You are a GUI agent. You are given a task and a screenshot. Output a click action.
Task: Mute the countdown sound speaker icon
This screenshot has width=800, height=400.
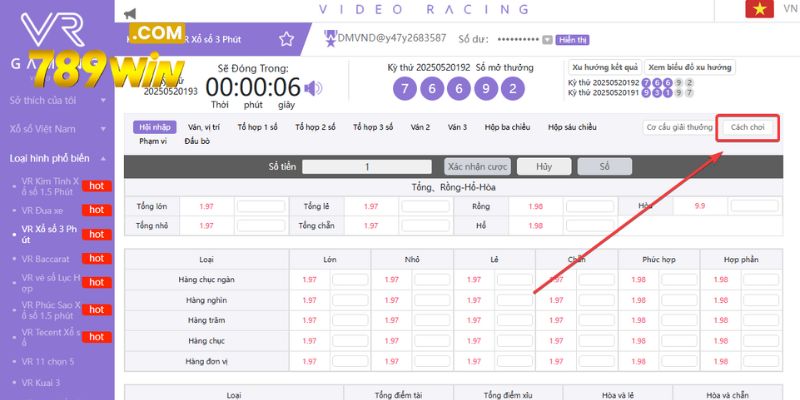tap(314, 88)
